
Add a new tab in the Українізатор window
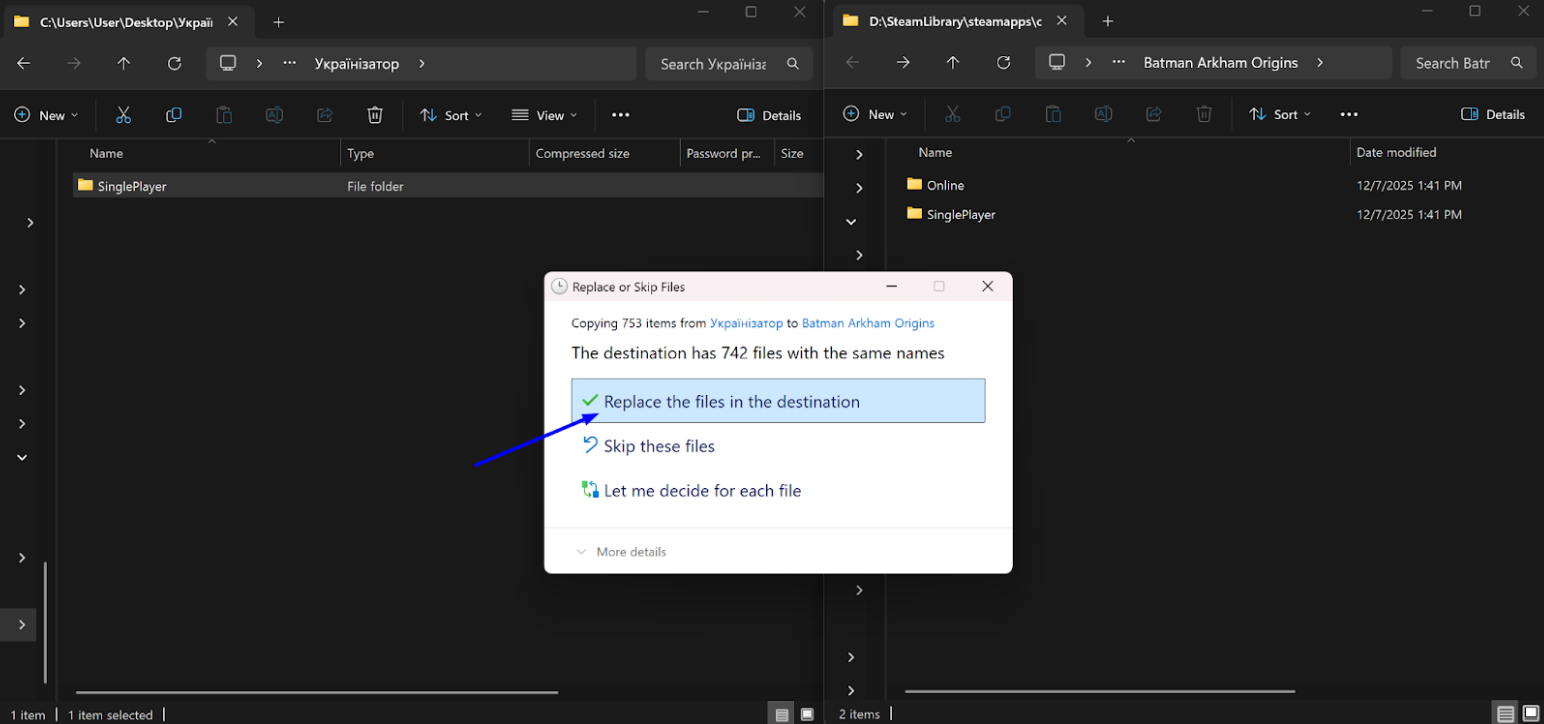tap(279, 22)
